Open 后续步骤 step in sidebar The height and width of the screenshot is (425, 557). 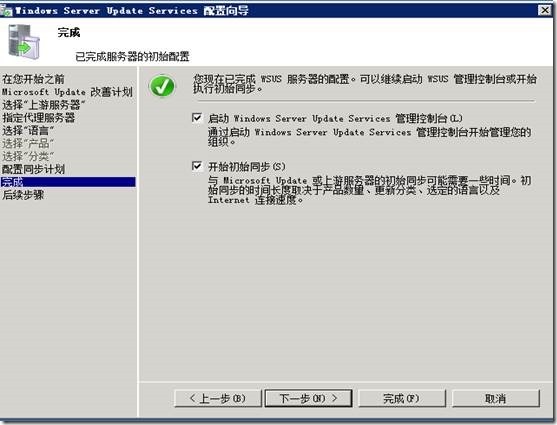(x=23, y=195)
